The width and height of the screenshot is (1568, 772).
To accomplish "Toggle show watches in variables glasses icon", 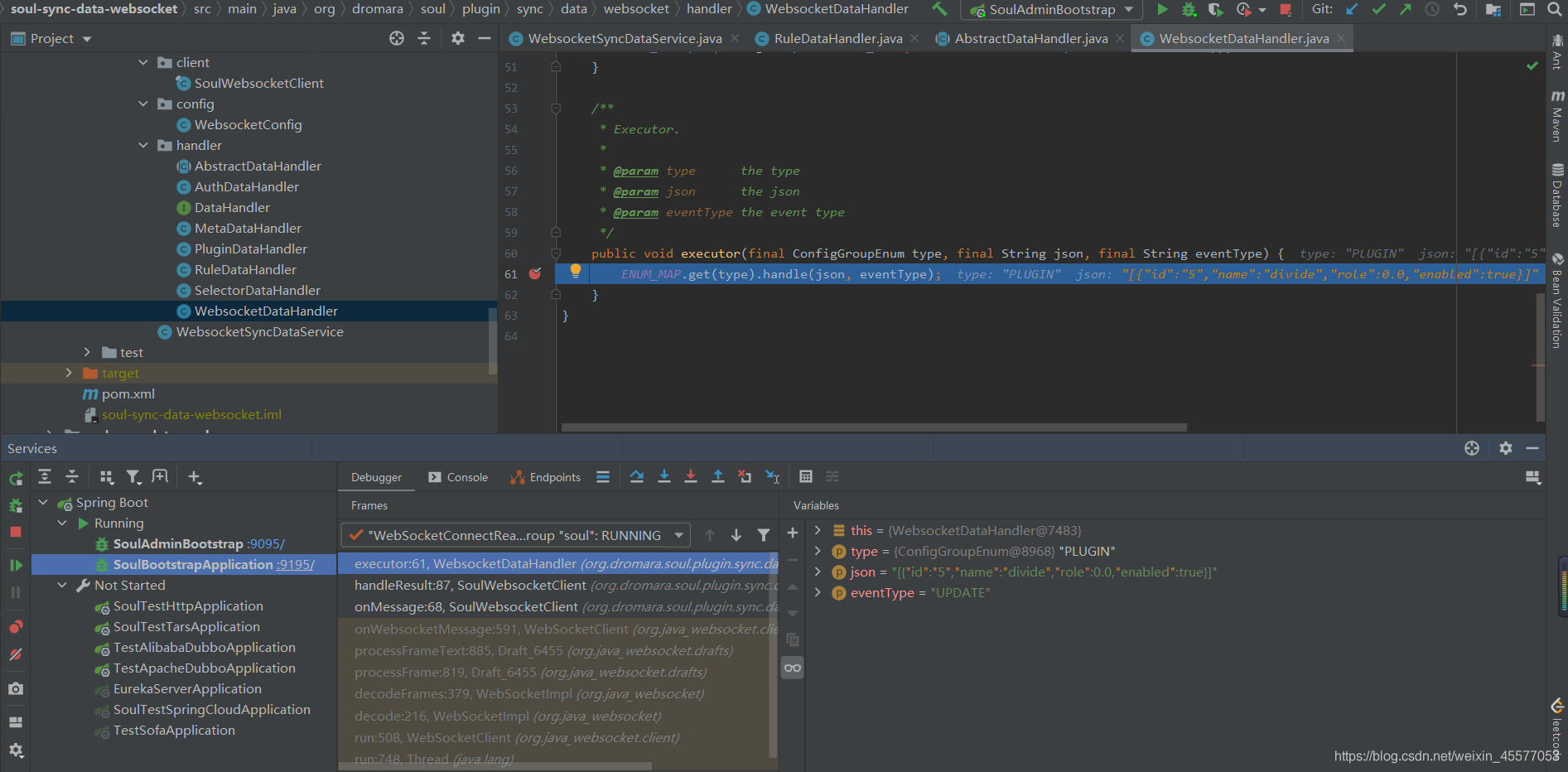I will 793,668.
